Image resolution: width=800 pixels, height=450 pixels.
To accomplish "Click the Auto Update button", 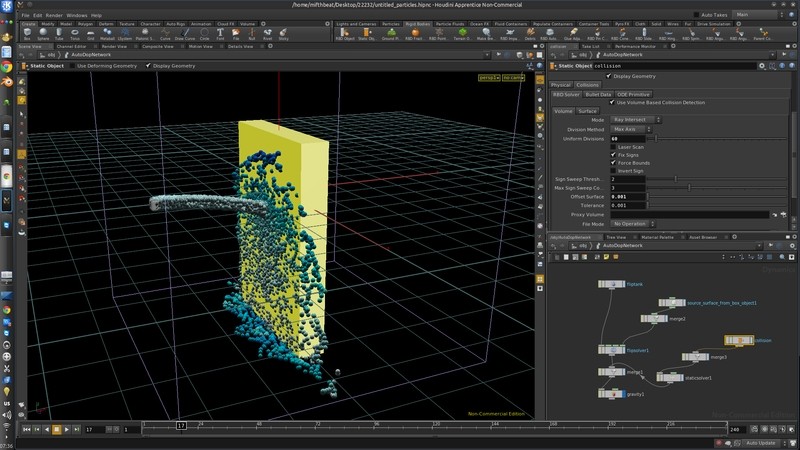I will click(762, 441).
